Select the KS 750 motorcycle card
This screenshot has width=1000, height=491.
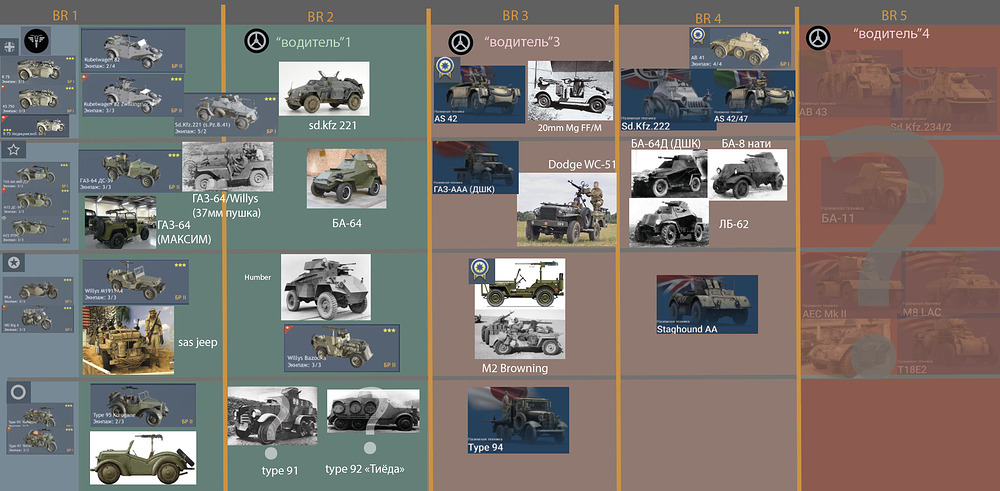coord(39,99)
